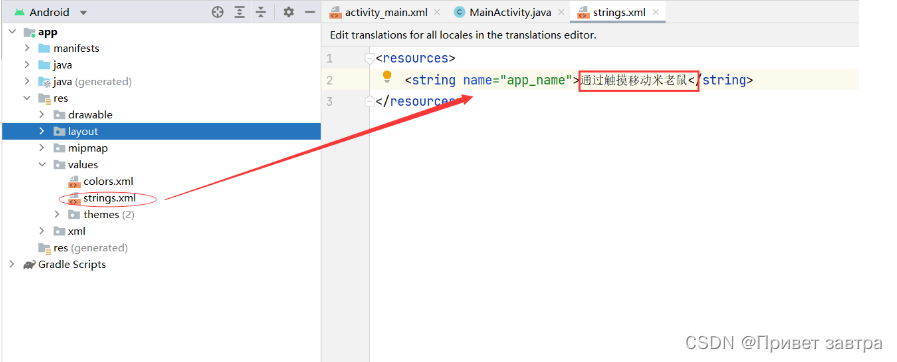Click the res folder icon

[44, 98]
